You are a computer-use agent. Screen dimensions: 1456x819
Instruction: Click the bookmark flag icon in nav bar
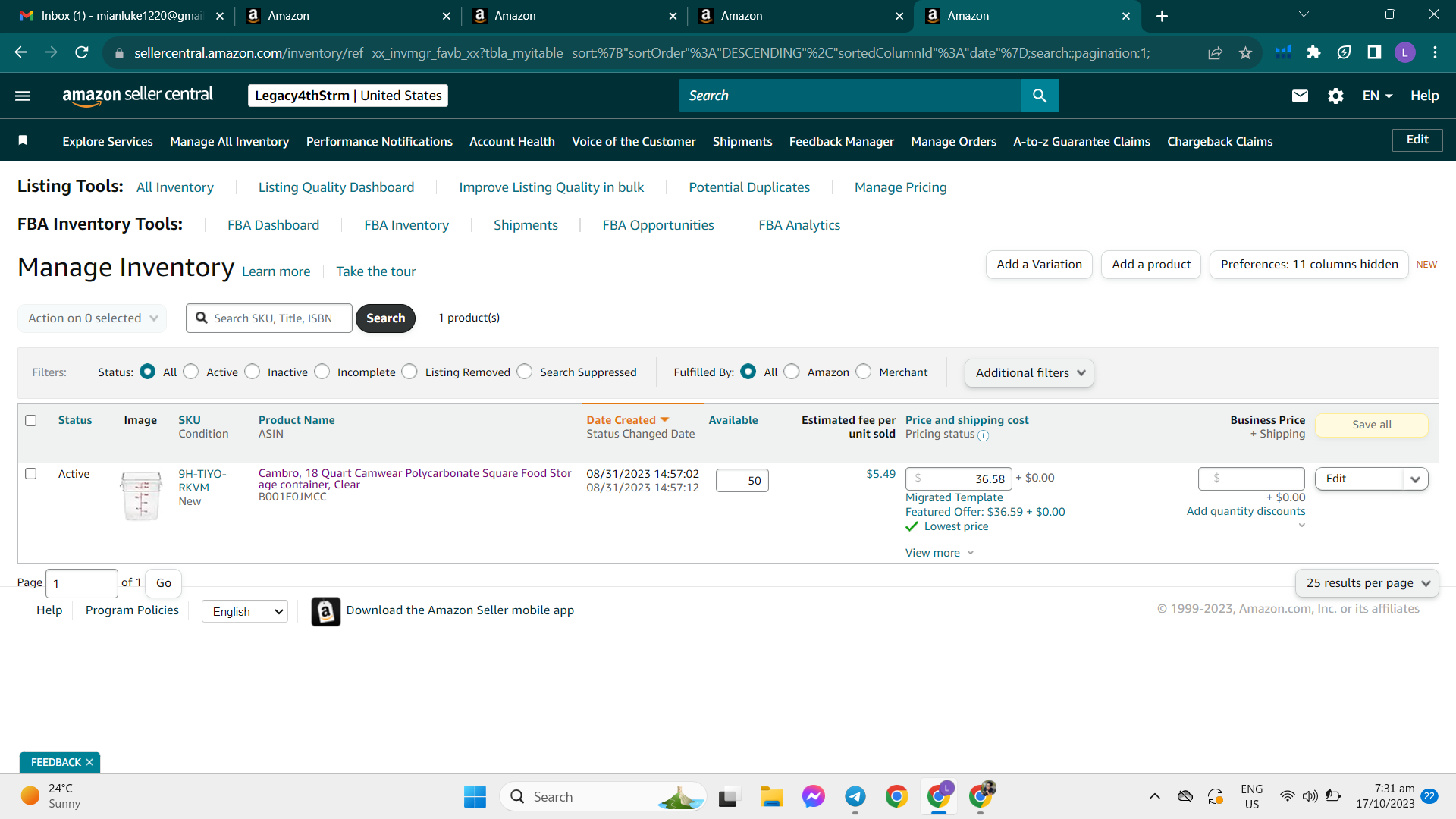click(23, 140)
